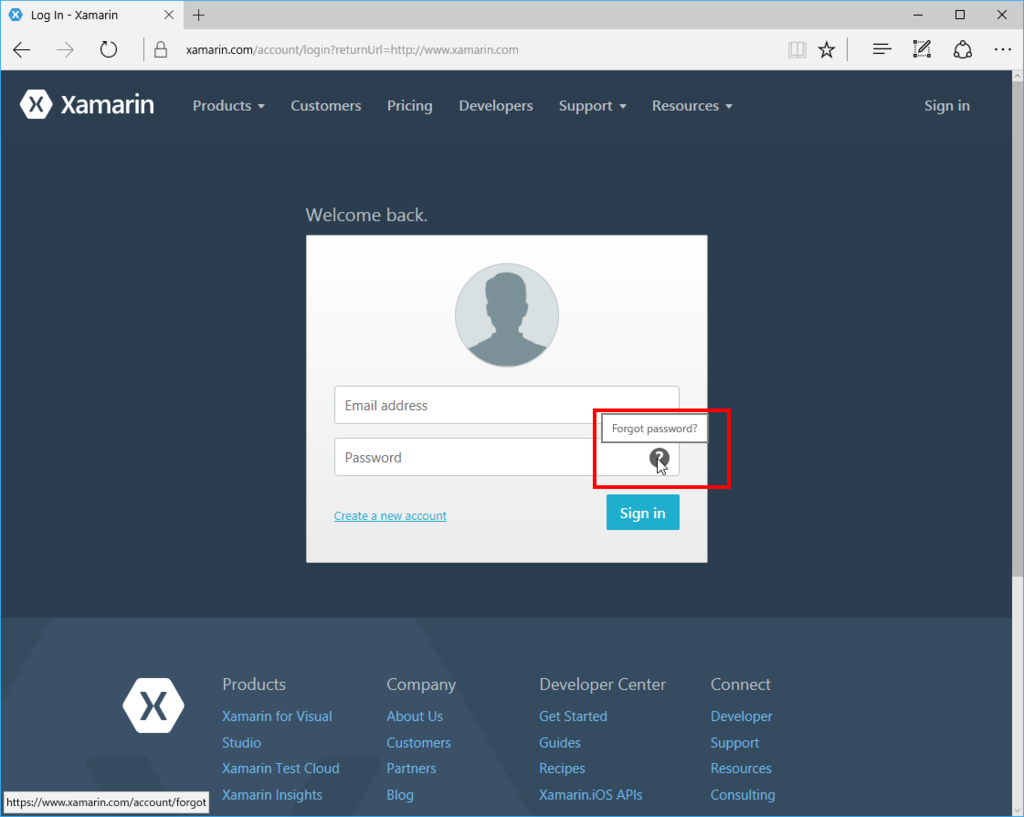Screen dimensions: 1024x817
Task: Maximize the Edge browser window
Action: pos(960,14)
